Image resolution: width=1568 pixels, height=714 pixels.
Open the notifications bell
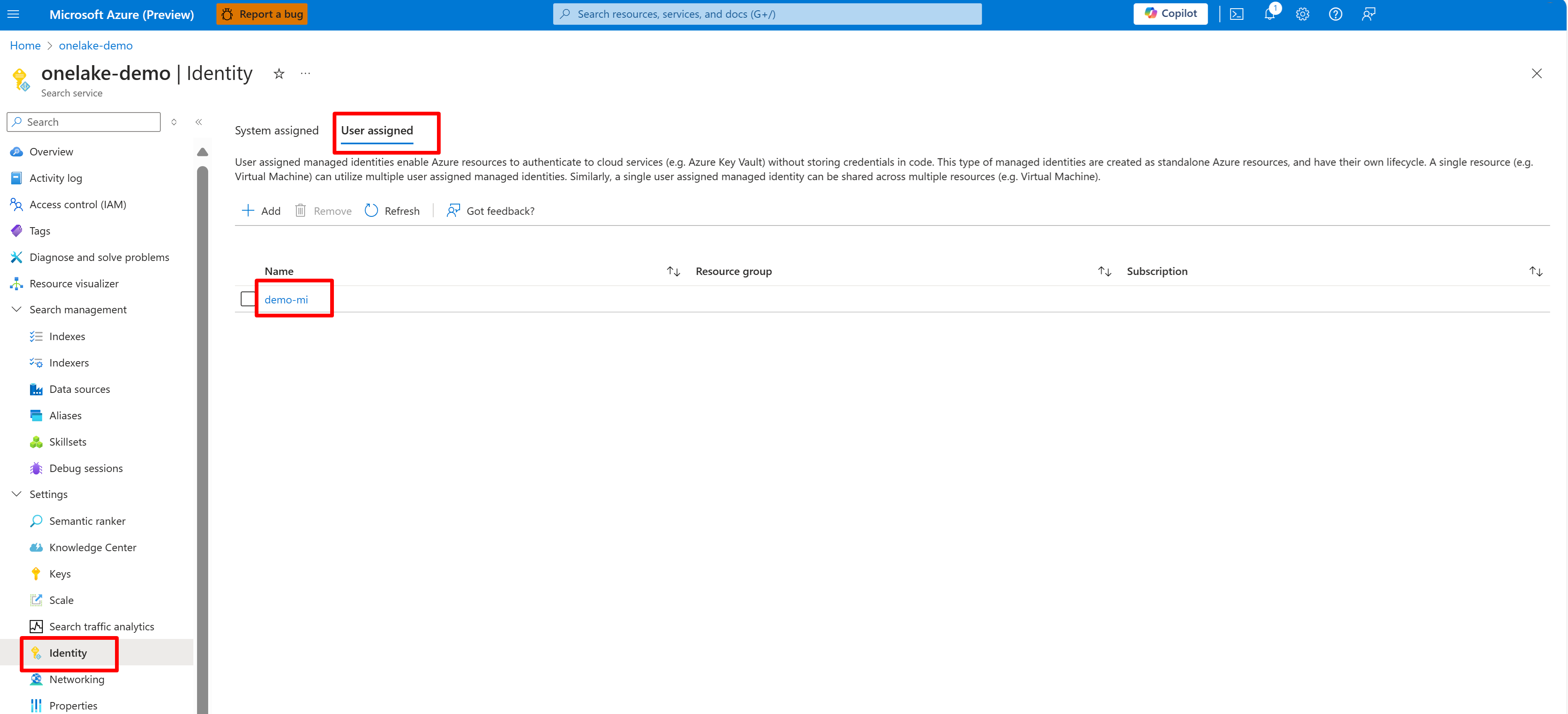click(1269, 14)
